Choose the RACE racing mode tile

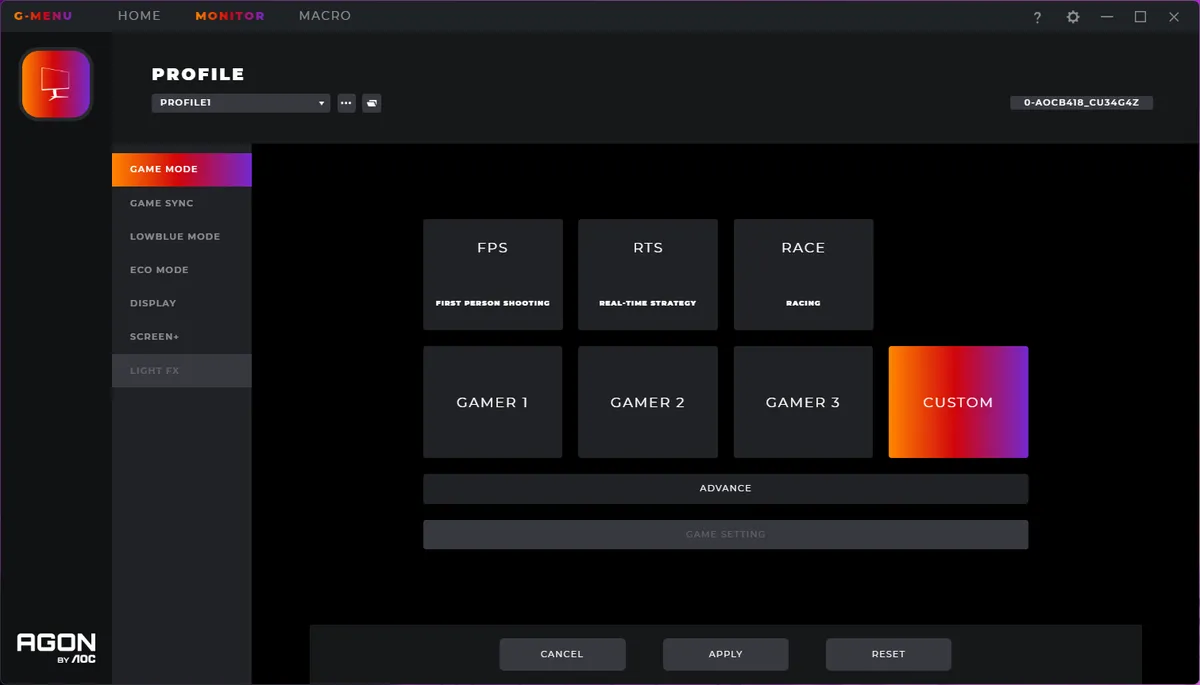803,275
